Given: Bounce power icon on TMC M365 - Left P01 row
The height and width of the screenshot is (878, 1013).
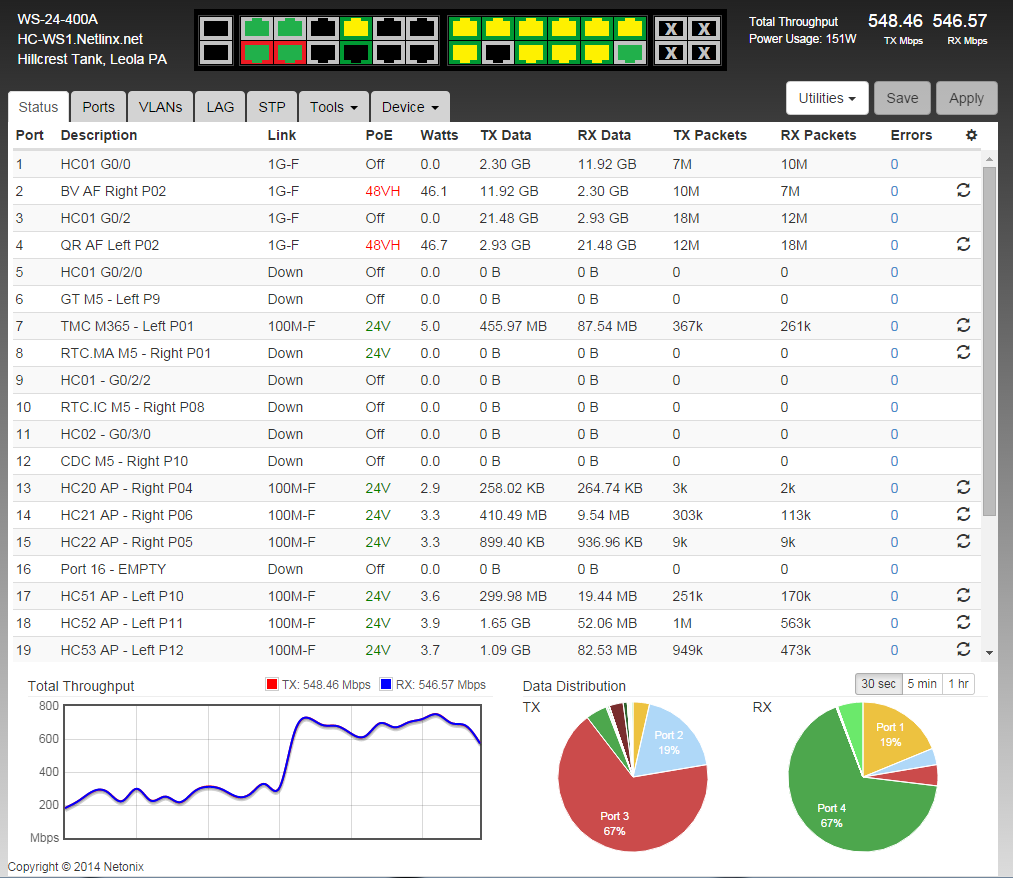Looking at the screenshot, I should [x=963, y=326].
